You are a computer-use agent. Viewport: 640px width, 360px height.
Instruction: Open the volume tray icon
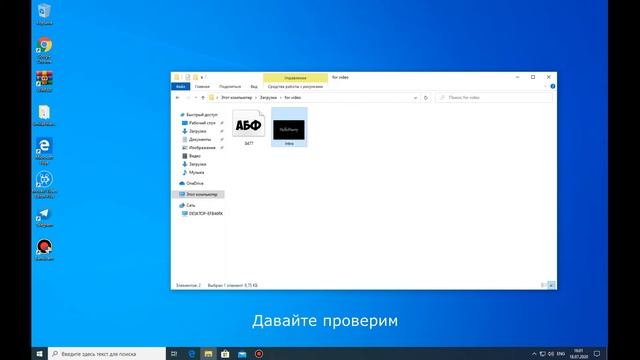[x=551, y=354]
